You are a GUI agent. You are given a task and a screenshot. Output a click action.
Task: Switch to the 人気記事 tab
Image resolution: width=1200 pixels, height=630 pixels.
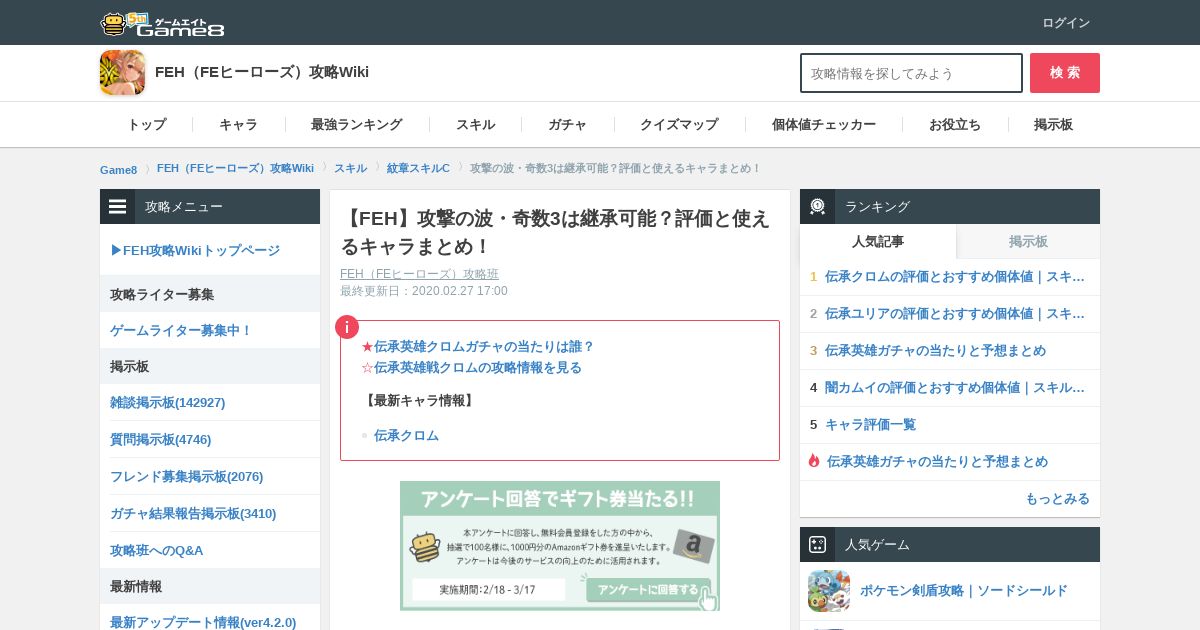[878, 242]
